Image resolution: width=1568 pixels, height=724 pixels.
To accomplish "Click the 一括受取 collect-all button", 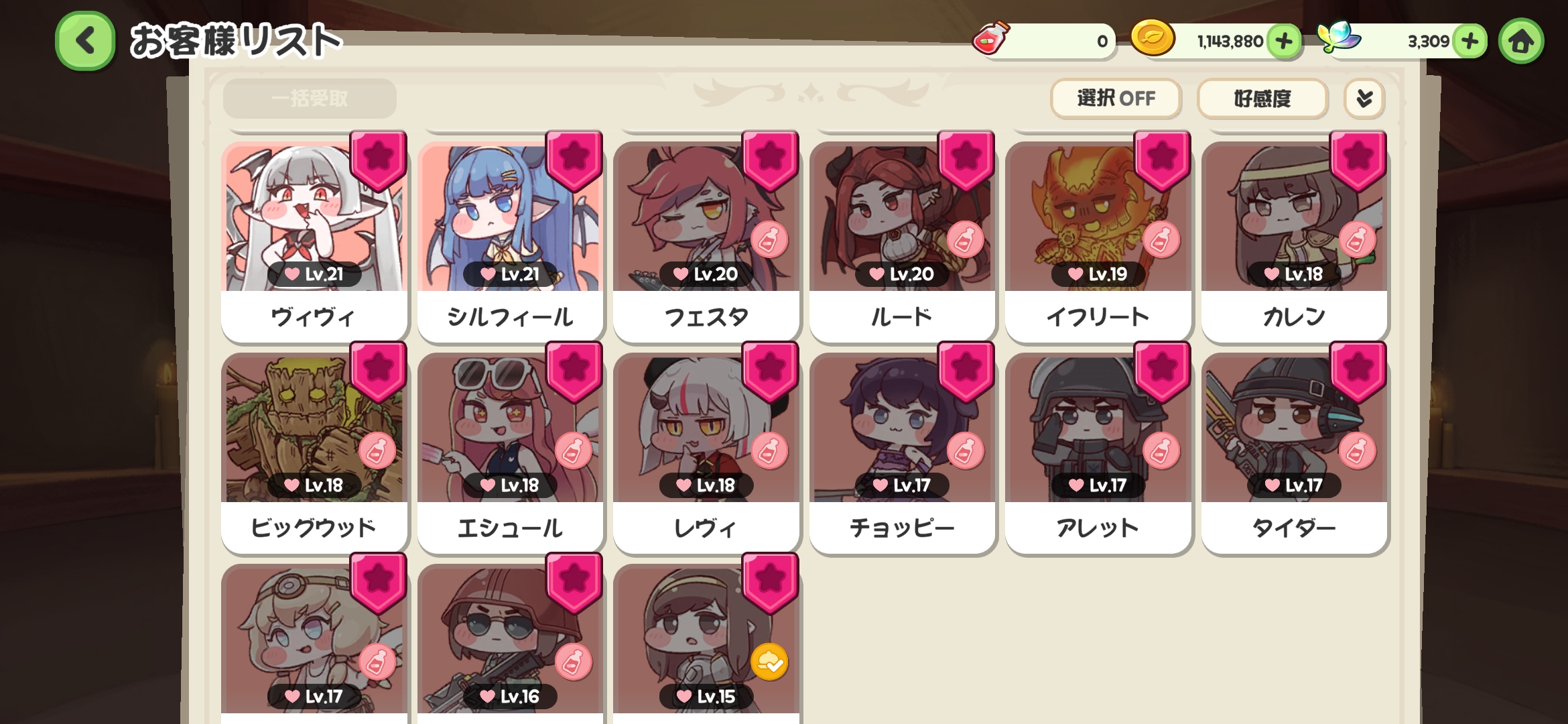I will pyautogui.click(x=310, y=99).
